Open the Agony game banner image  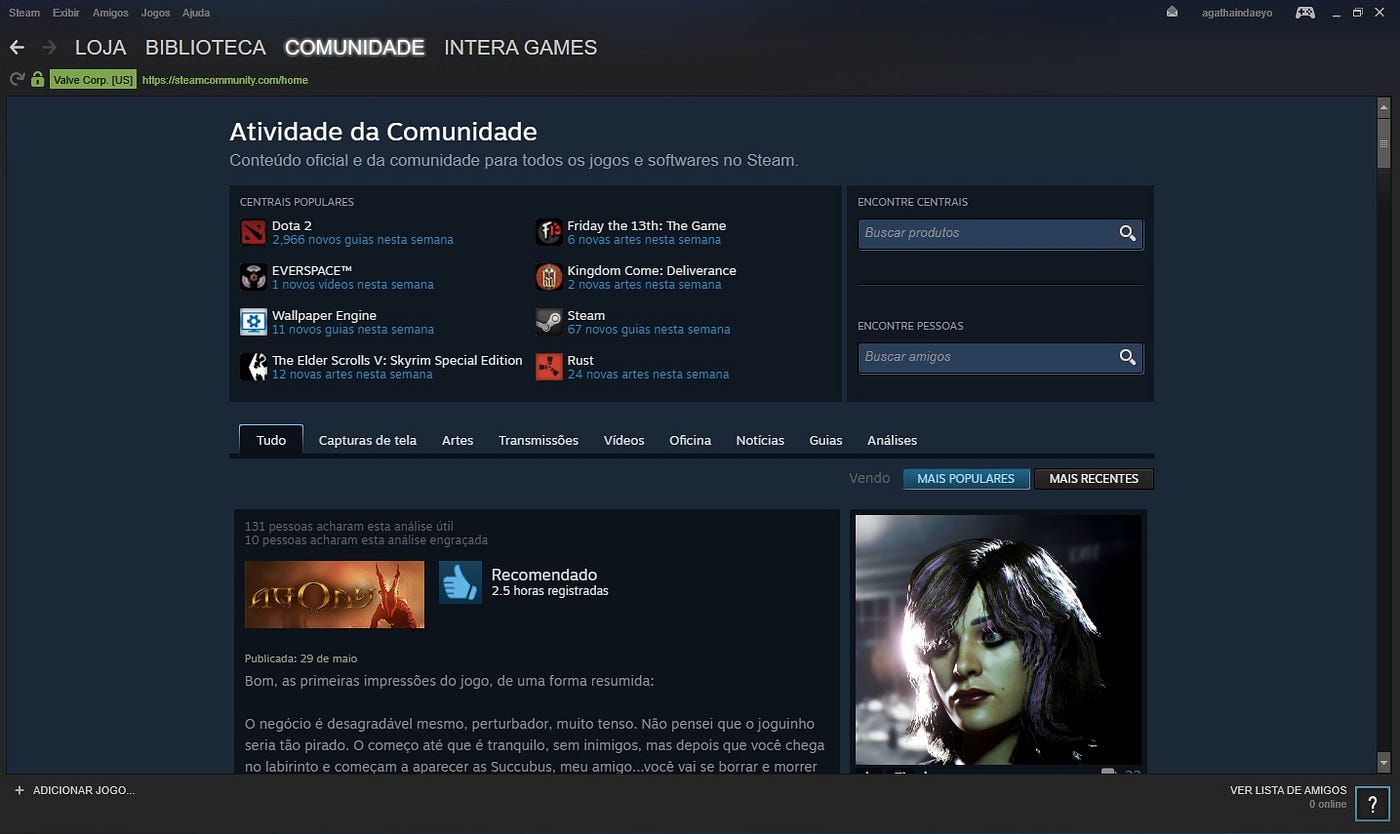pyautogui.click(x=334, y=594)
